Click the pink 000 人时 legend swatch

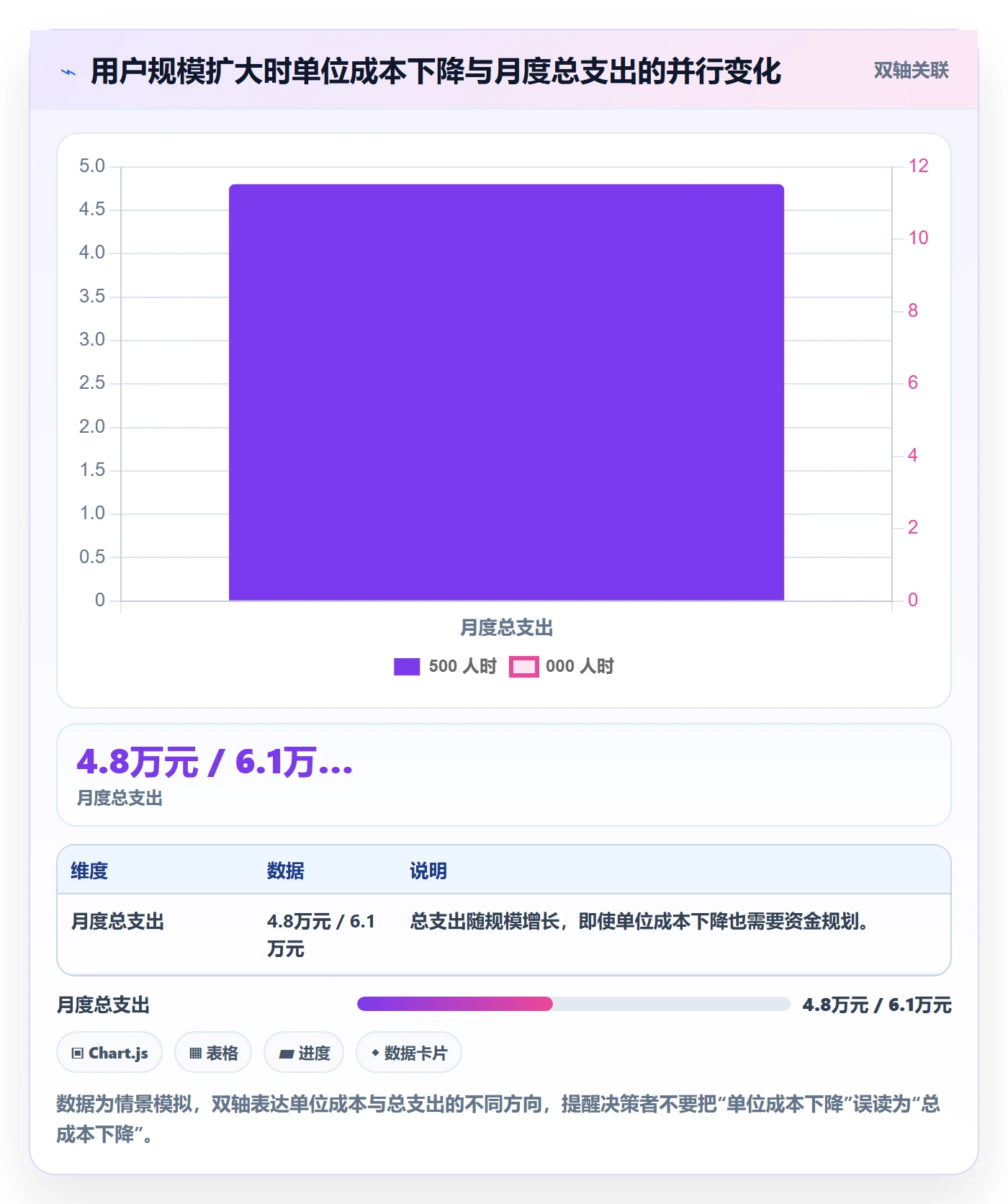click(x=523, y=667)
